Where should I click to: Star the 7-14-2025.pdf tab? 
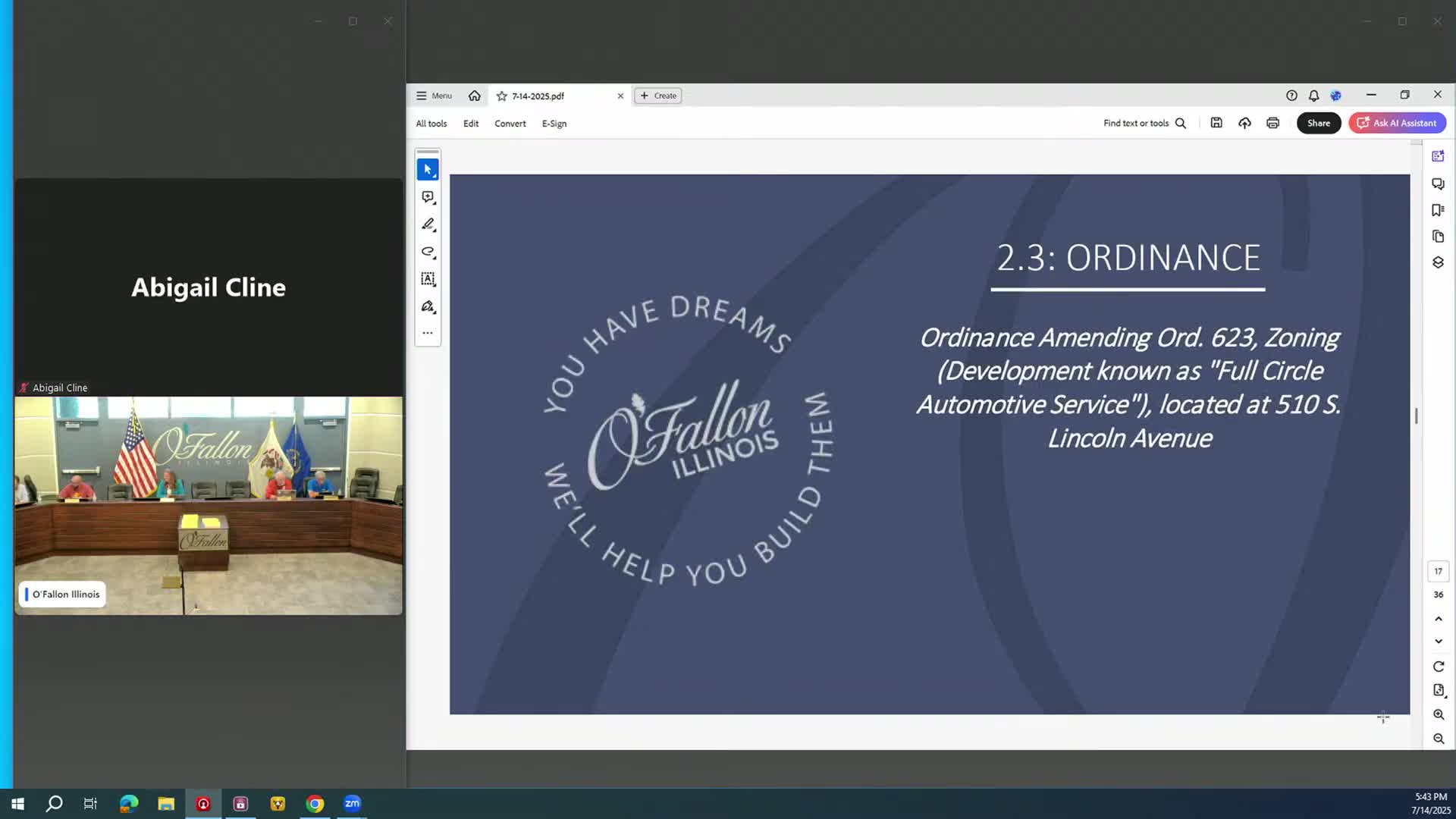coord(501,96)
